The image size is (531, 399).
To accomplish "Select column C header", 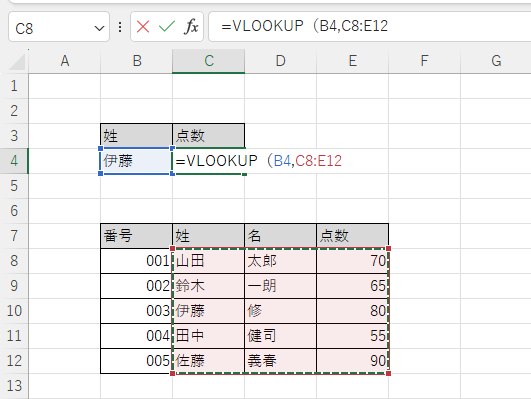I will (209, 61).
